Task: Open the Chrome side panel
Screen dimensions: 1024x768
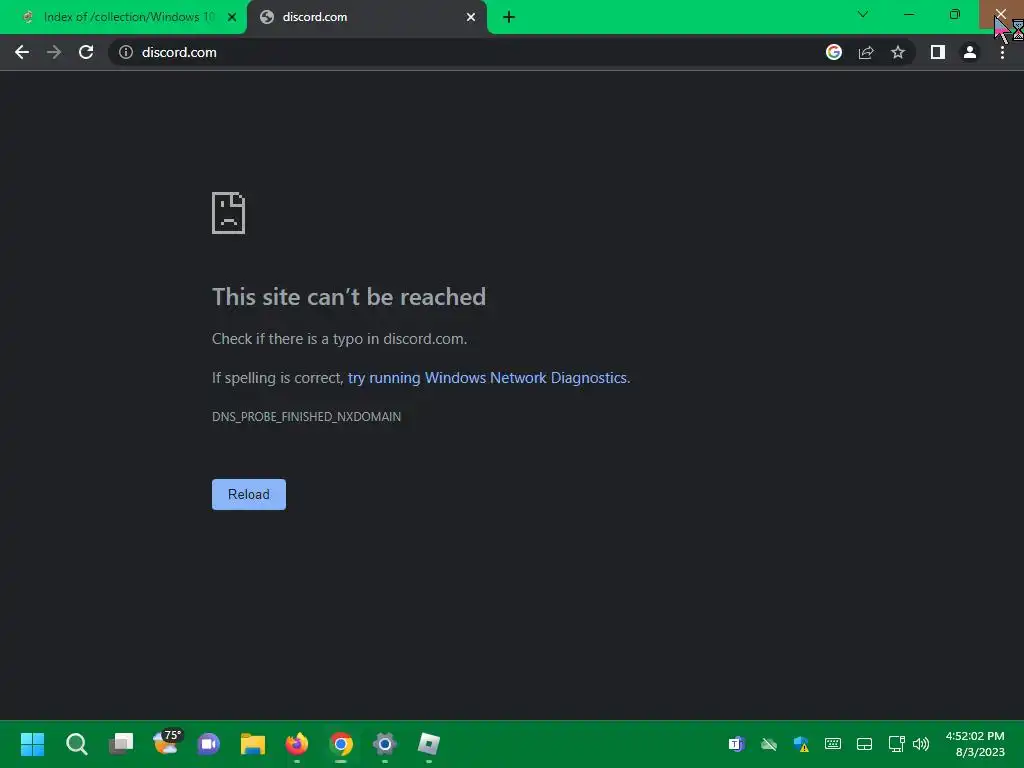Action: (938, 52)
